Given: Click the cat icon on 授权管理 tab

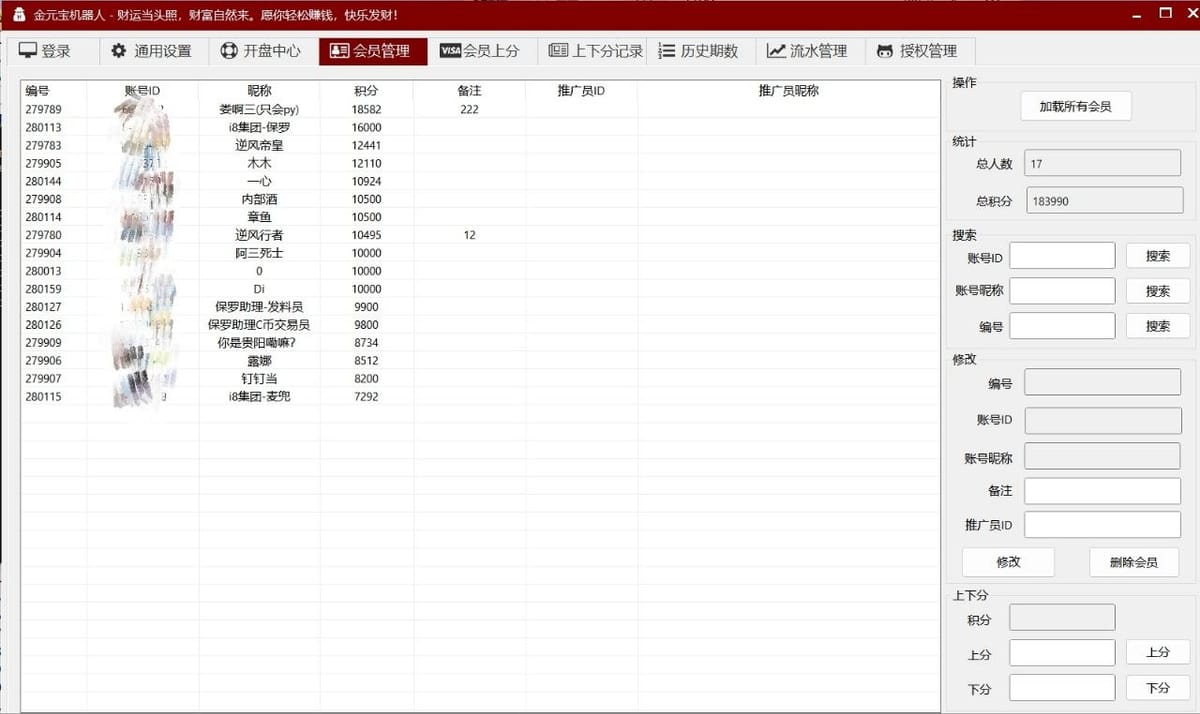Looking at the screenshot, I should click(x=885, y=51).
